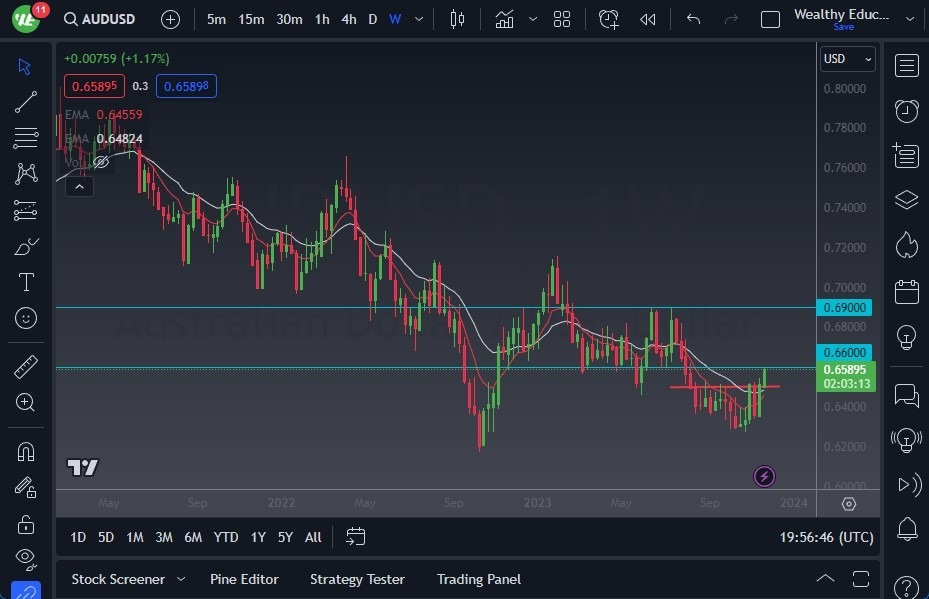Expand the timeframe dropdown next to W

pyautogui.click(x=417, y=18)
